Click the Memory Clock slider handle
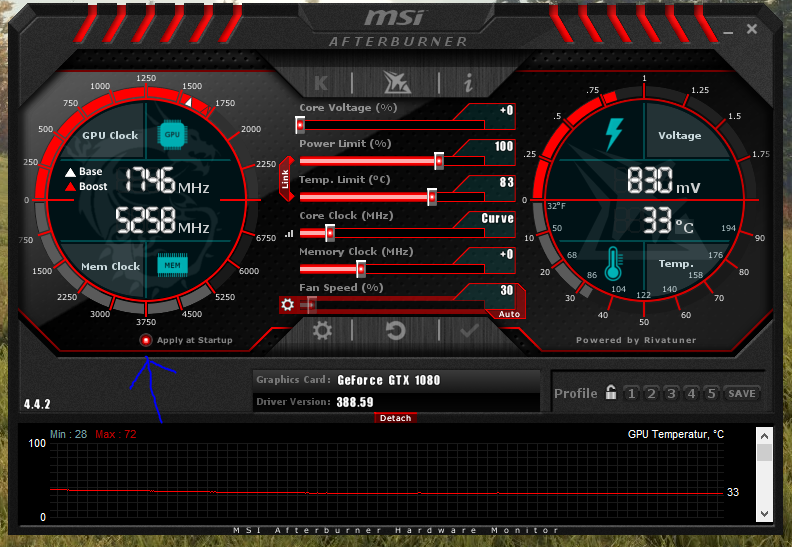792x547 pixels. [361, 269]
